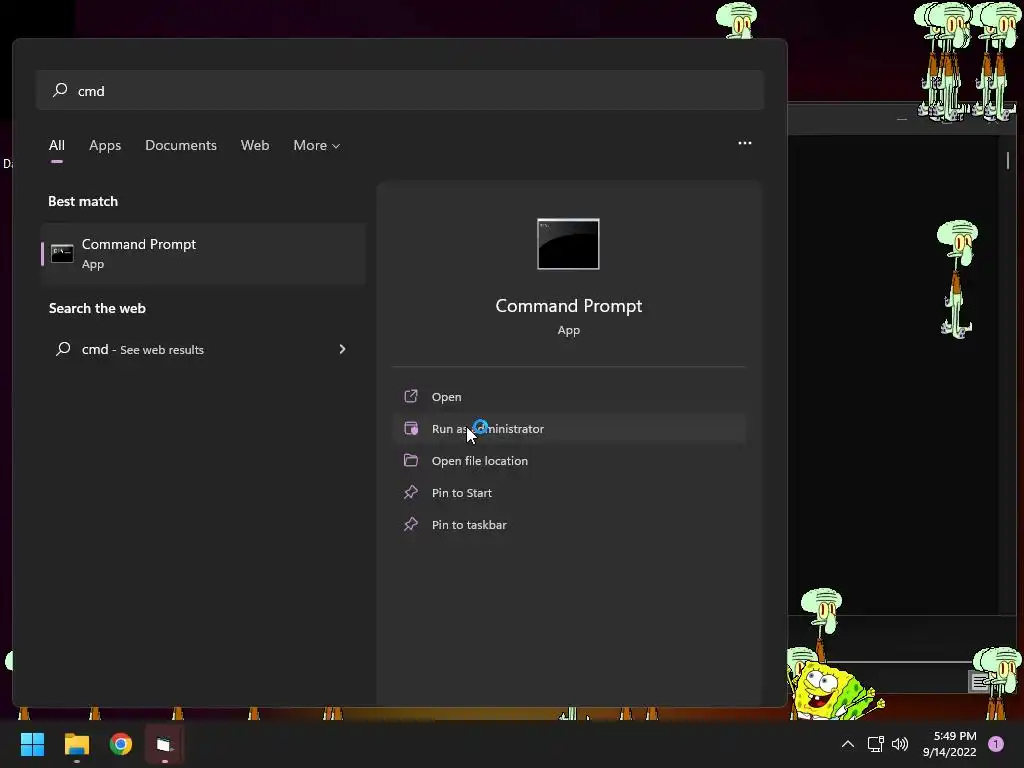Open the notification count badge
Screen dimensions: 1024x768
click(x=996, y=744)
